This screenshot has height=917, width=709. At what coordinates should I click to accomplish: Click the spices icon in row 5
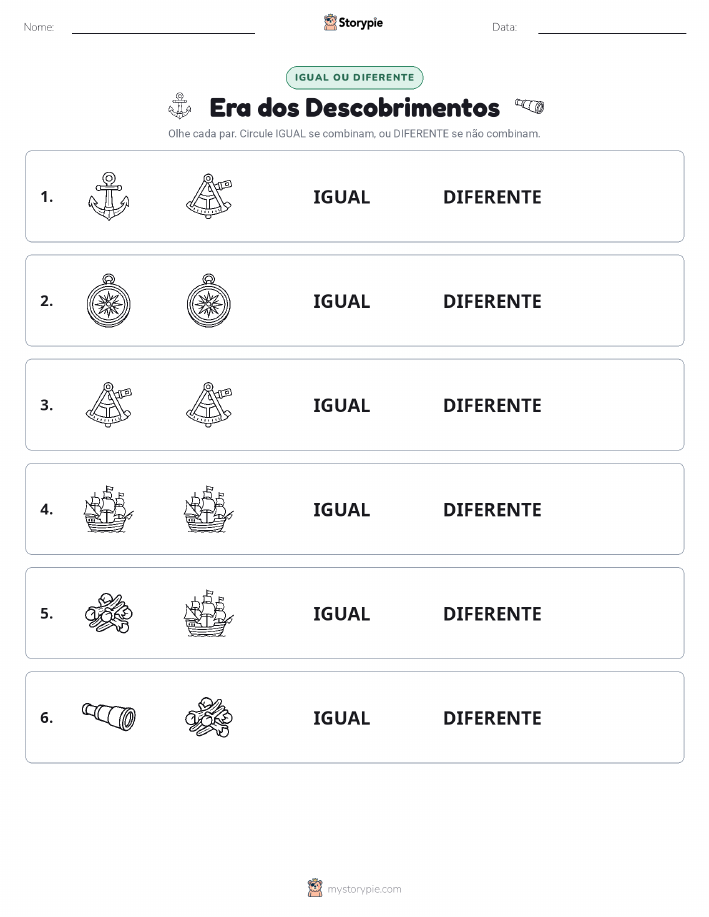point(109,613)
